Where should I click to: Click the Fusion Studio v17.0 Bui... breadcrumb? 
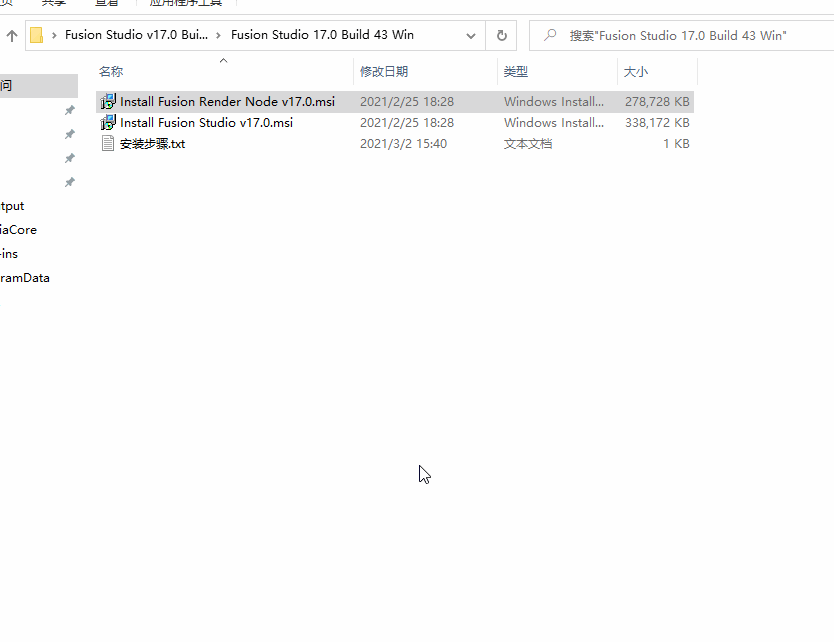coord(136,35)
